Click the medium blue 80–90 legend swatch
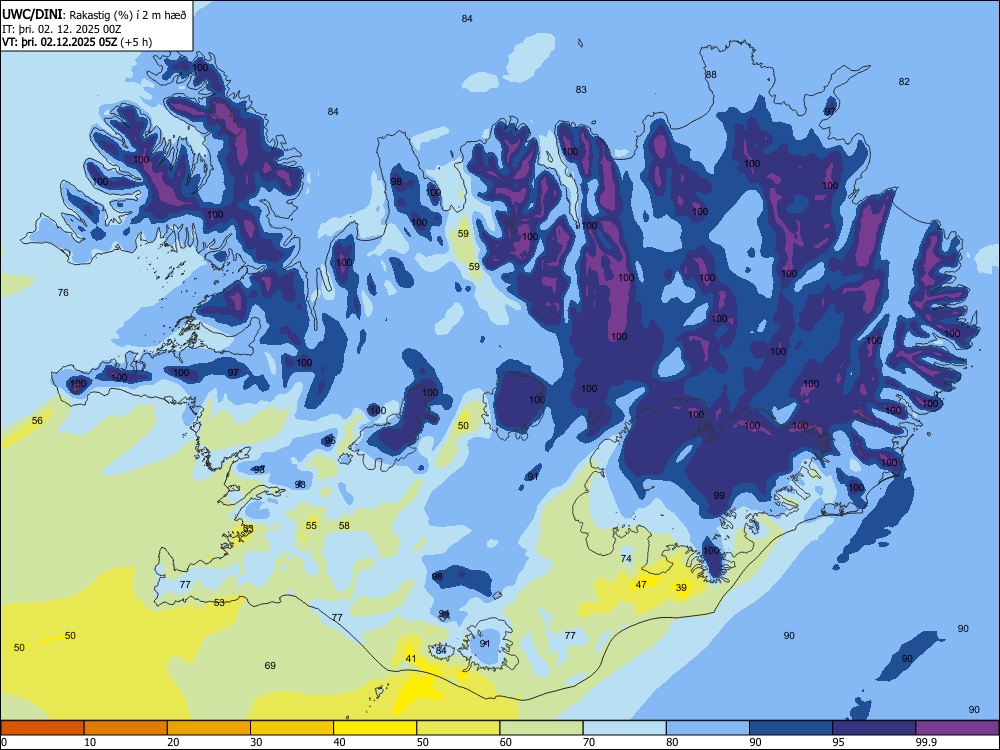 708,728
